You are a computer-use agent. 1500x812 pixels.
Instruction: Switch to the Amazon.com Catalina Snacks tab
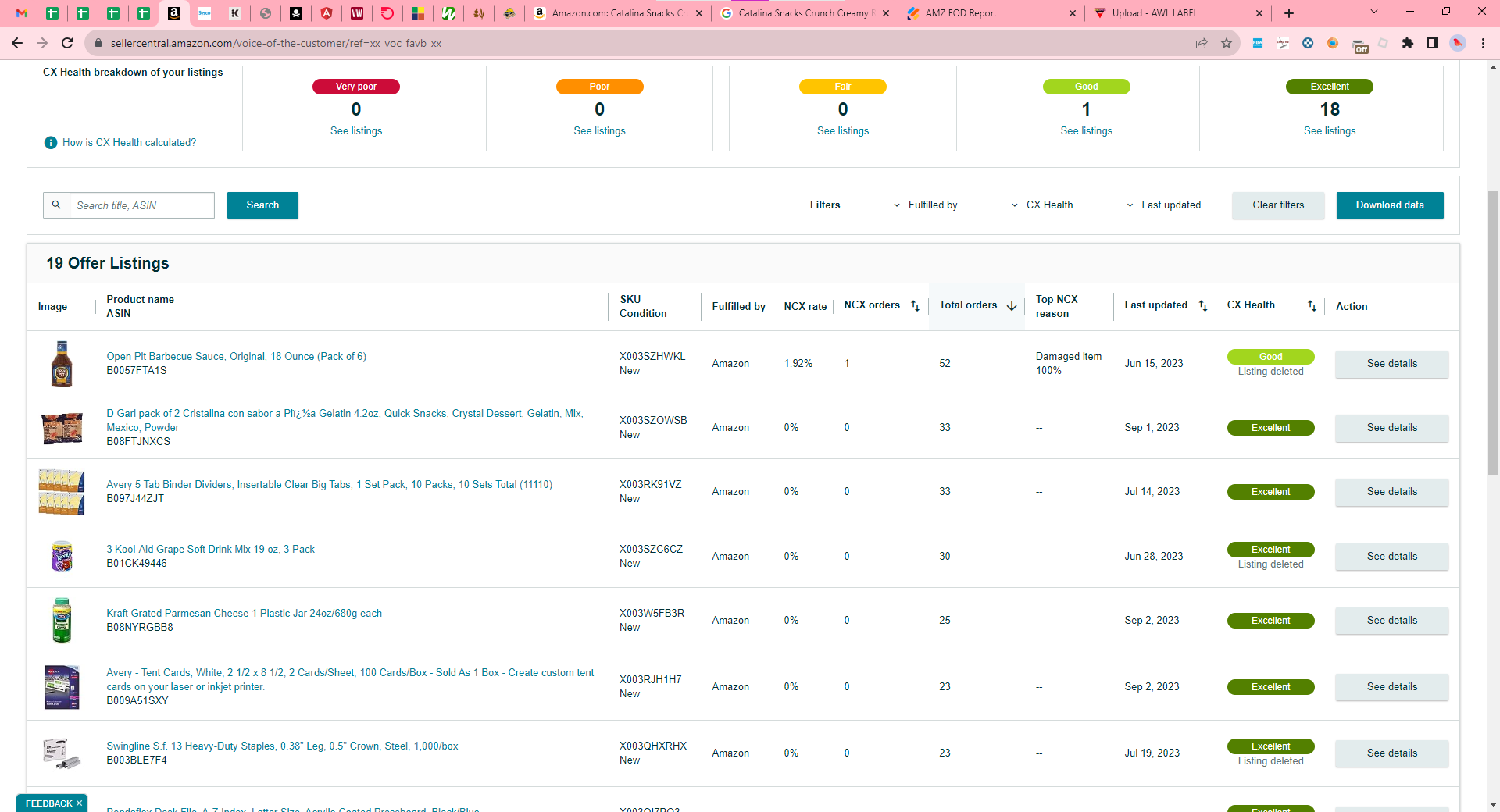point(619,13)
